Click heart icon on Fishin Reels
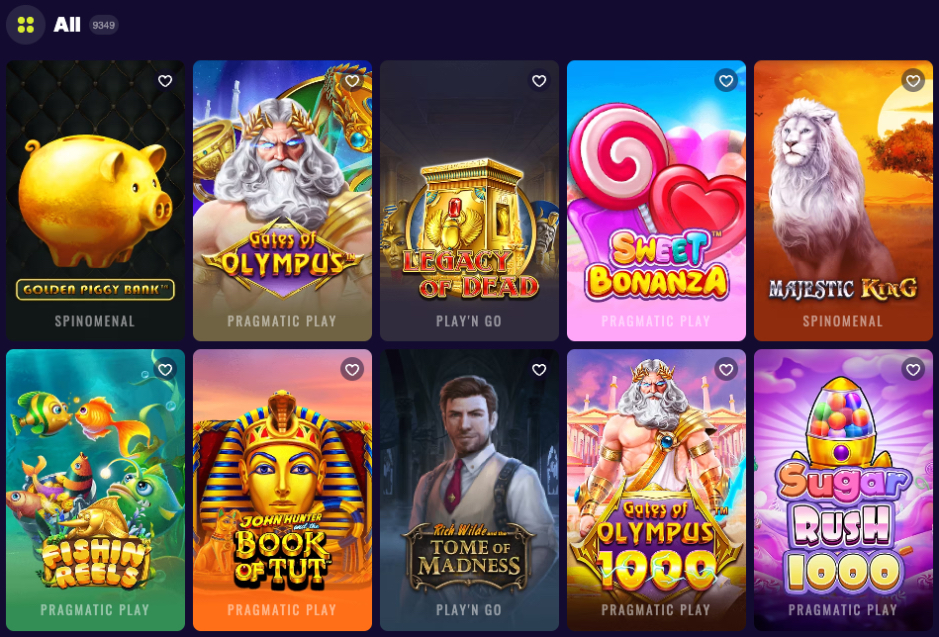The height and width of the screenshot is (637, 939). click(x=165, y=370)
